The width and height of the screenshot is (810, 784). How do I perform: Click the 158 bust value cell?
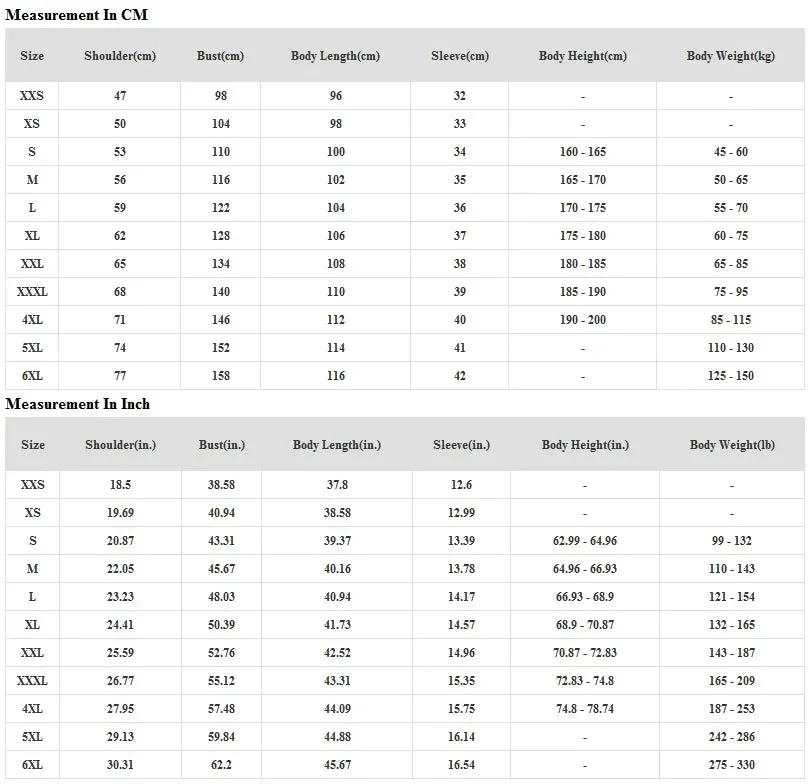tap(220, 376)
